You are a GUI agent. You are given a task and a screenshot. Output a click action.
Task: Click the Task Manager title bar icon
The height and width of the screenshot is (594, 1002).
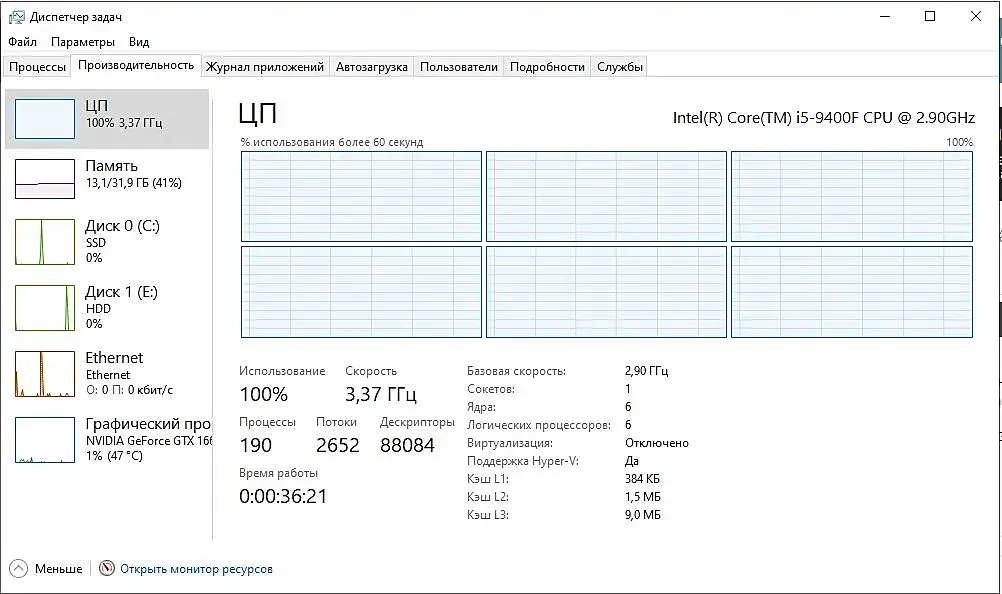[16, 17]
